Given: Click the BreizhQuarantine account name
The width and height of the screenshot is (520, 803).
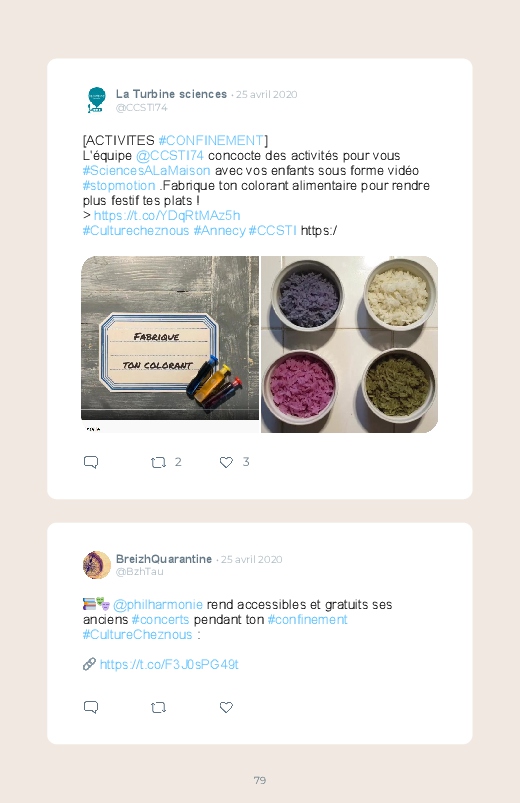Looking at the screenshot, I should 164,559.
